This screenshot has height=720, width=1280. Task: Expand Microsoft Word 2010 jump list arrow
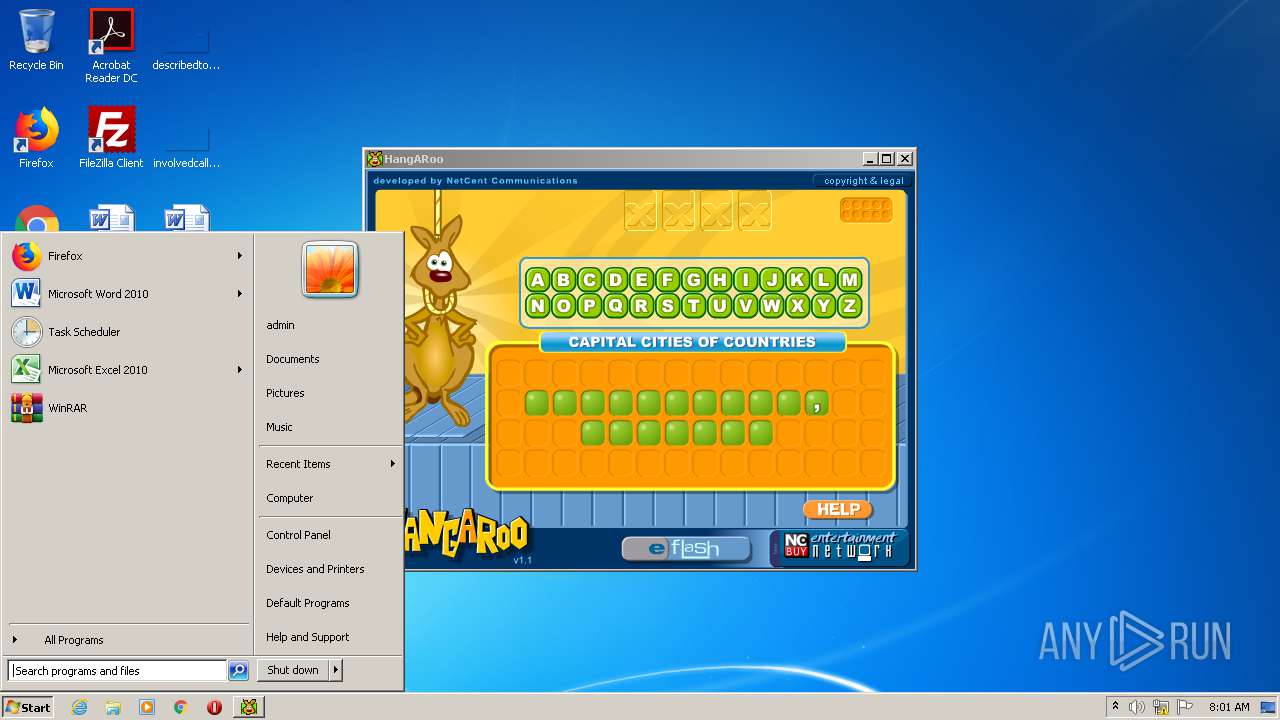240,294
